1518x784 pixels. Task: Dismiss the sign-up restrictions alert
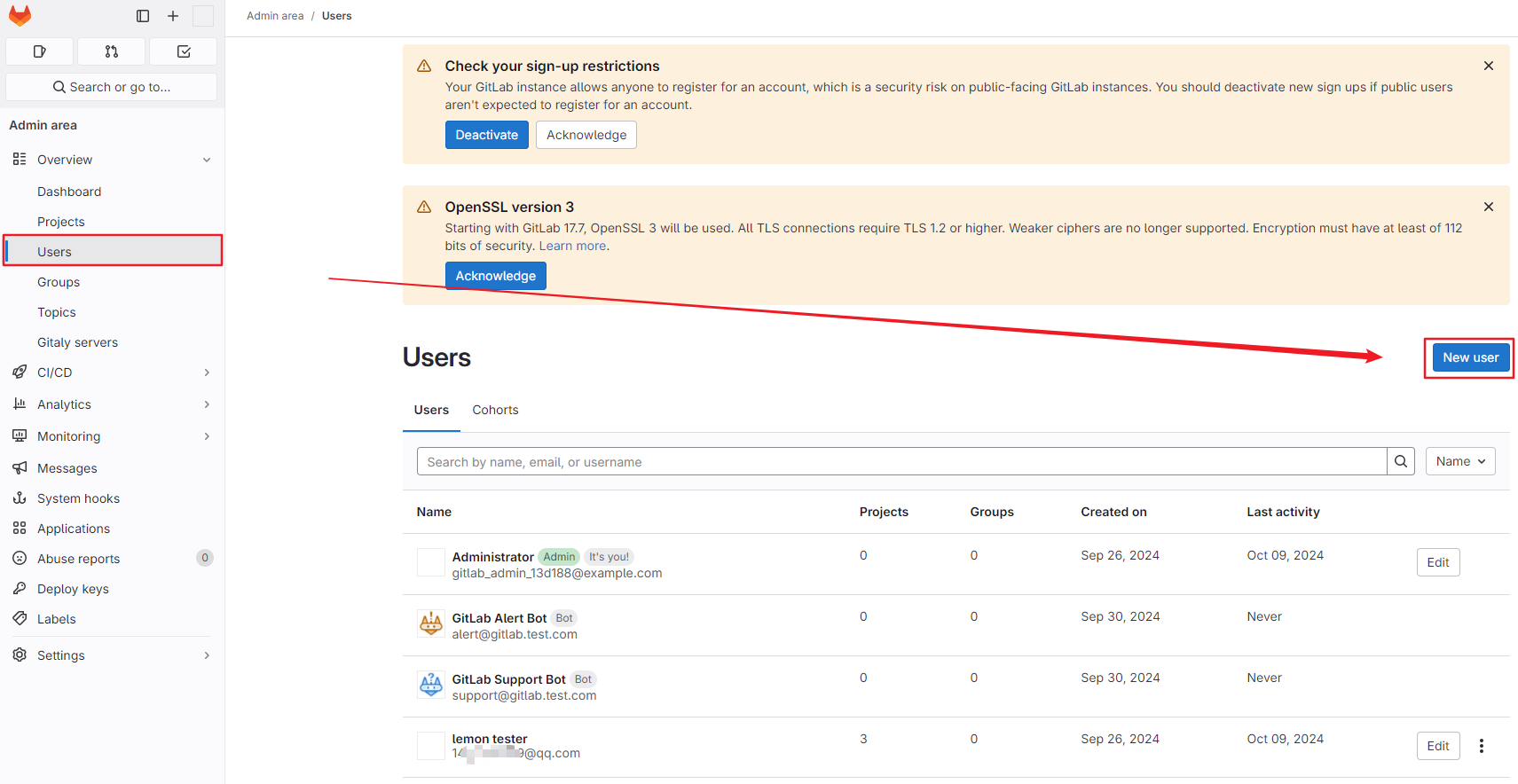pos(1488,66)
